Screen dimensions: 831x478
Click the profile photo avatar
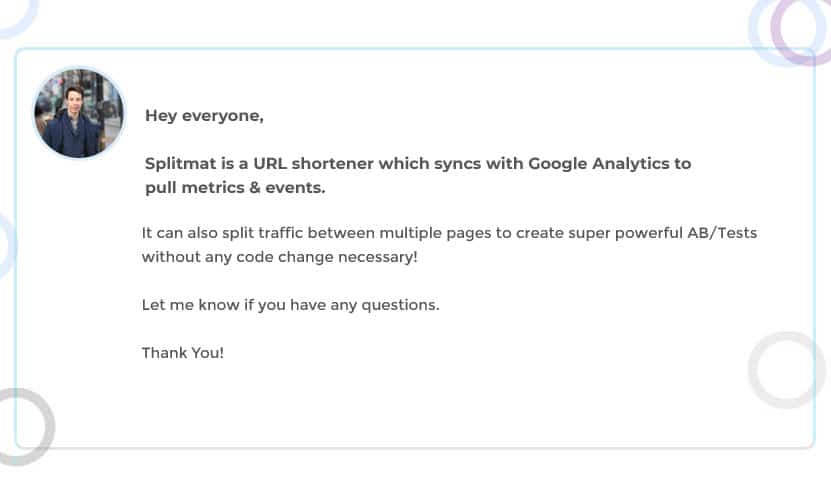pos(79,113)
